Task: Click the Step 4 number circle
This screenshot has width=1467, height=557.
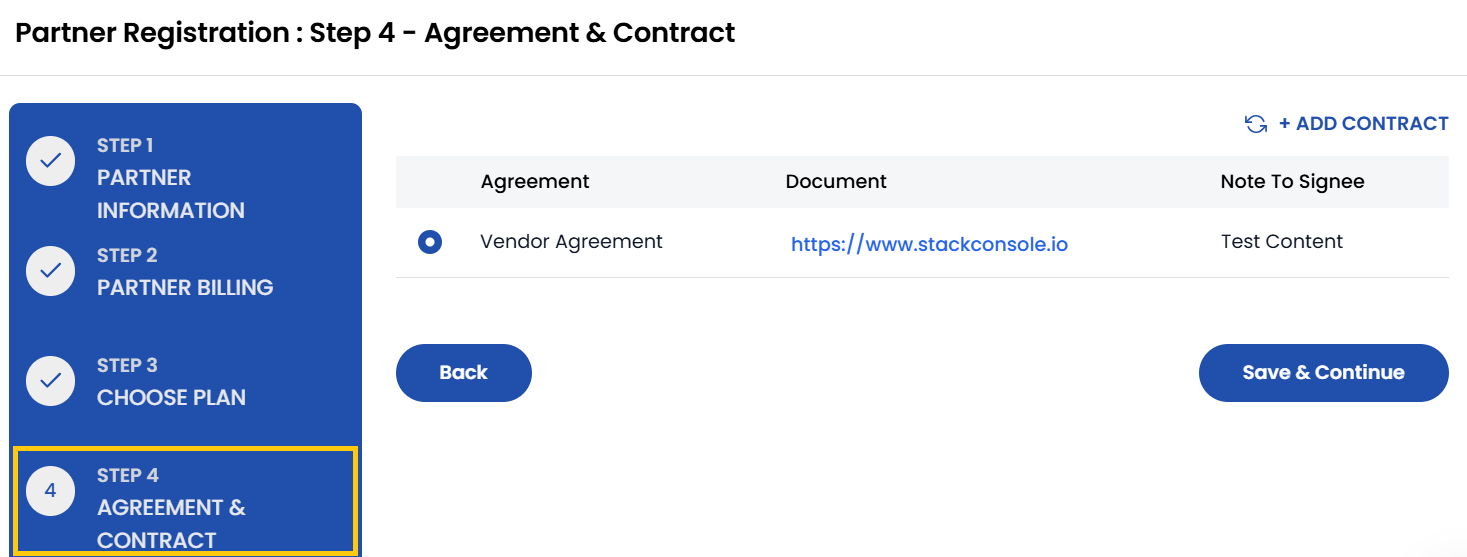Action: coord(51,491)
